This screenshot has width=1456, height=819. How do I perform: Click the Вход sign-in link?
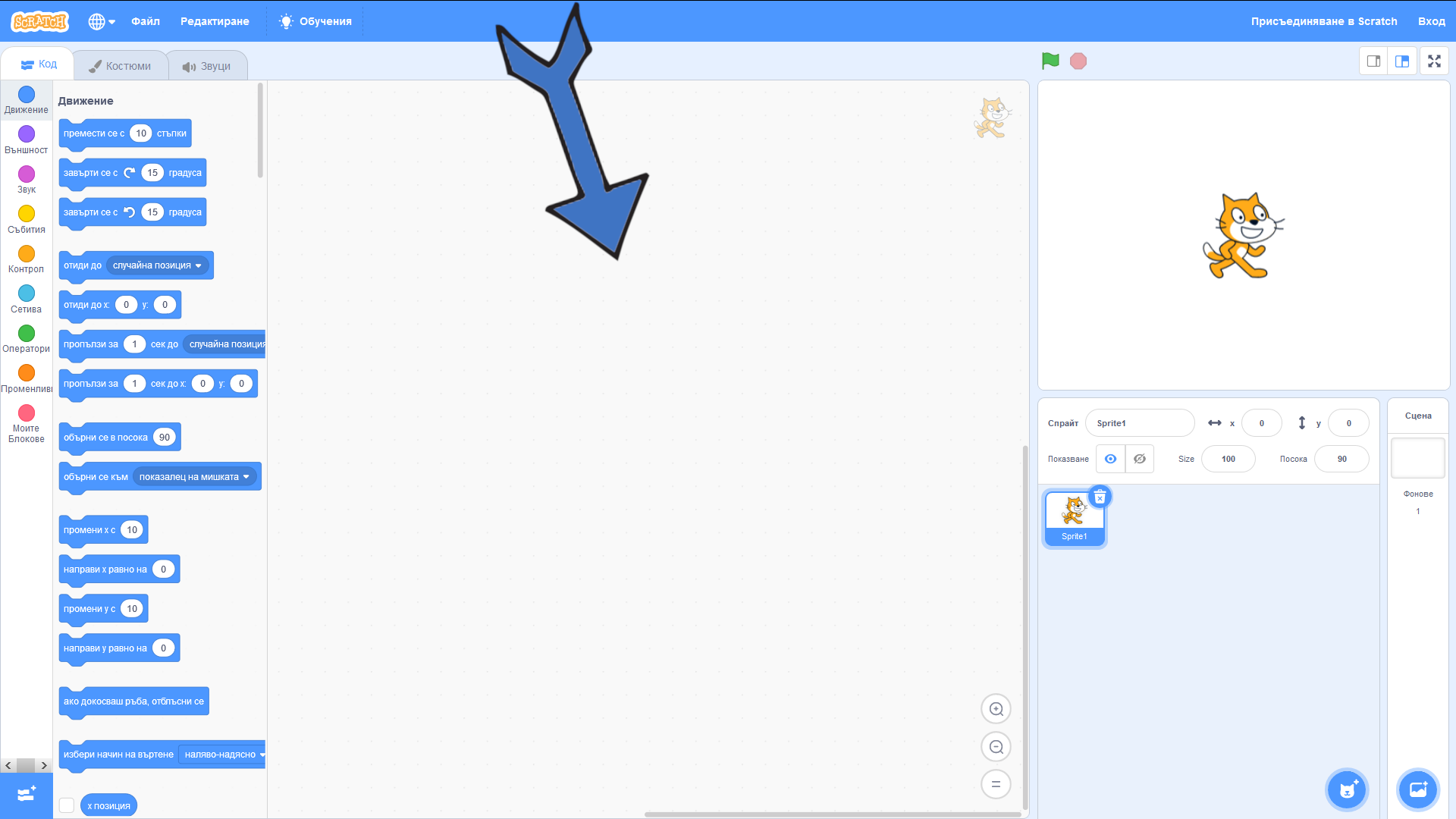tap(1431, 21)
